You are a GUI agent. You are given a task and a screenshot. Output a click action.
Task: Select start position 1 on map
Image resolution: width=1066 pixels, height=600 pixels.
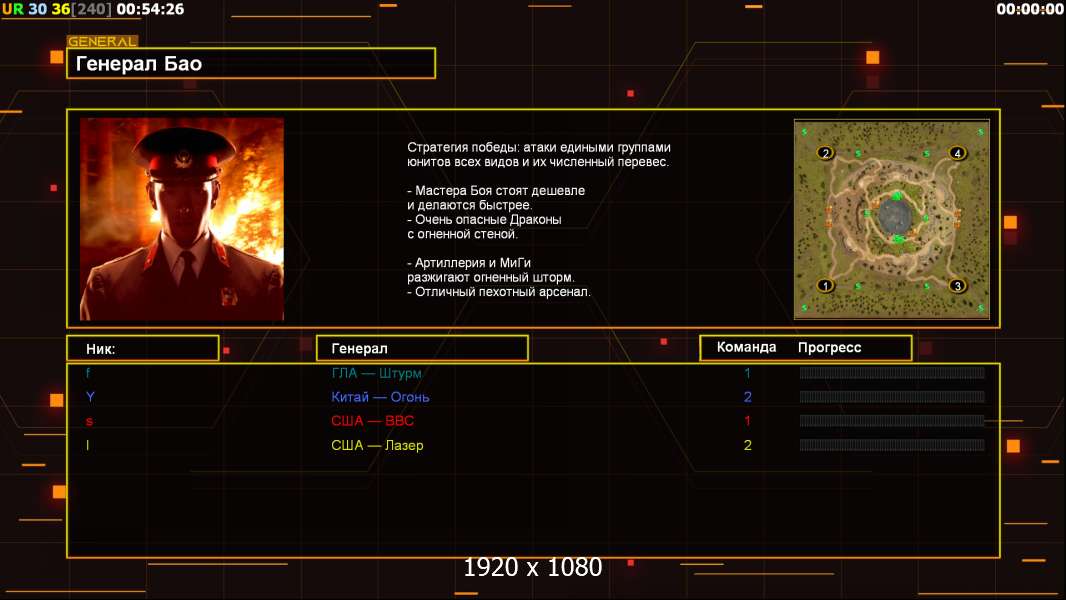pos(825,285)
